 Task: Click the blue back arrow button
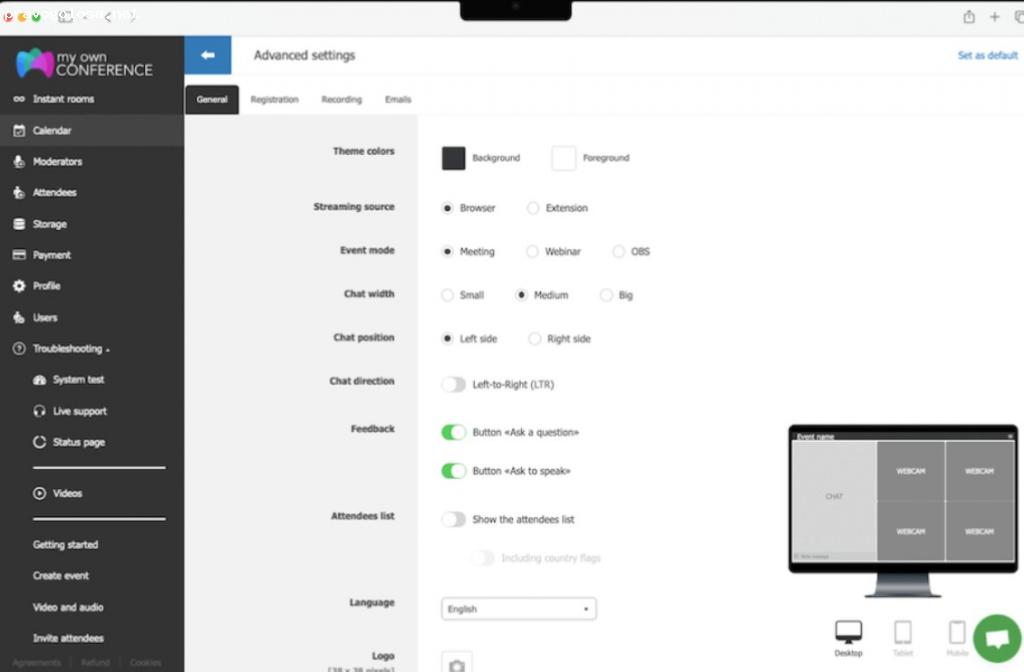[208, 55]
